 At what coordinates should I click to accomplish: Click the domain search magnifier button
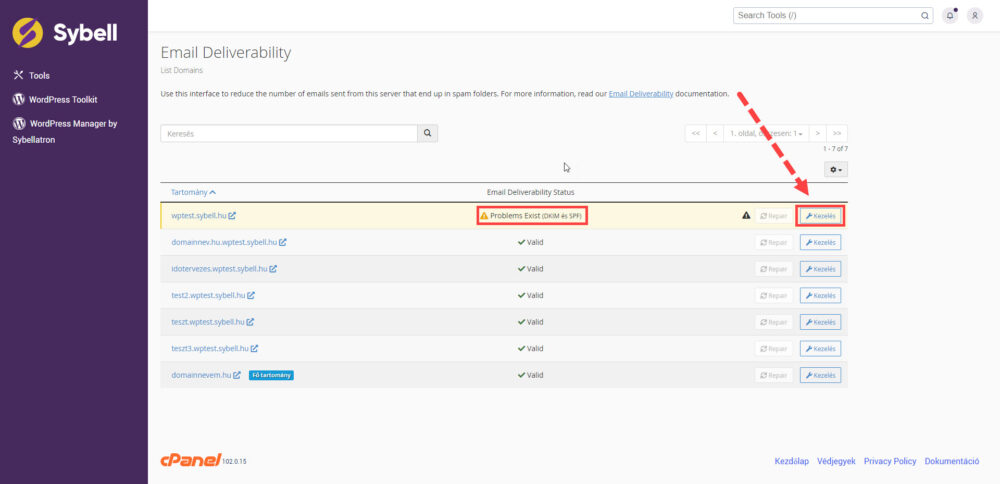(x=428, y=133)
